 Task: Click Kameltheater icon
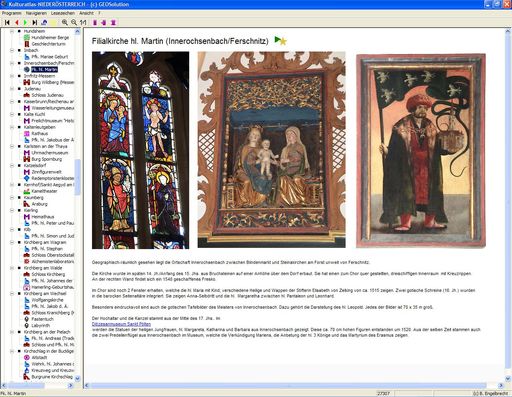click(x=27, y=191)
